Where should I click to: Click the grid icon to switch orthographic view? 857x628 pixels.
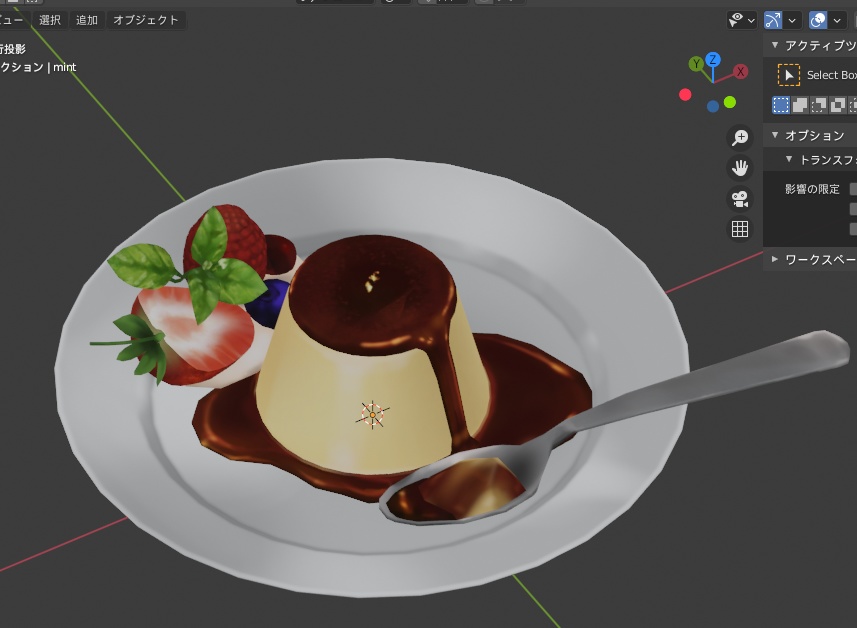739,228
